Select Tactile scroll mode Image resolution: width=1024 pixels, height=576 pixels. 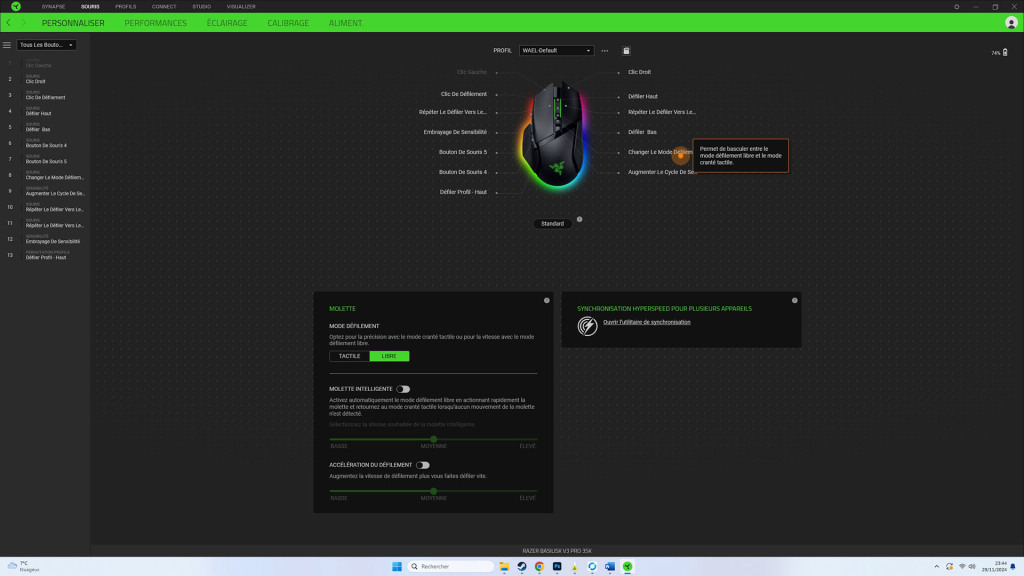[x=349, y=356]
